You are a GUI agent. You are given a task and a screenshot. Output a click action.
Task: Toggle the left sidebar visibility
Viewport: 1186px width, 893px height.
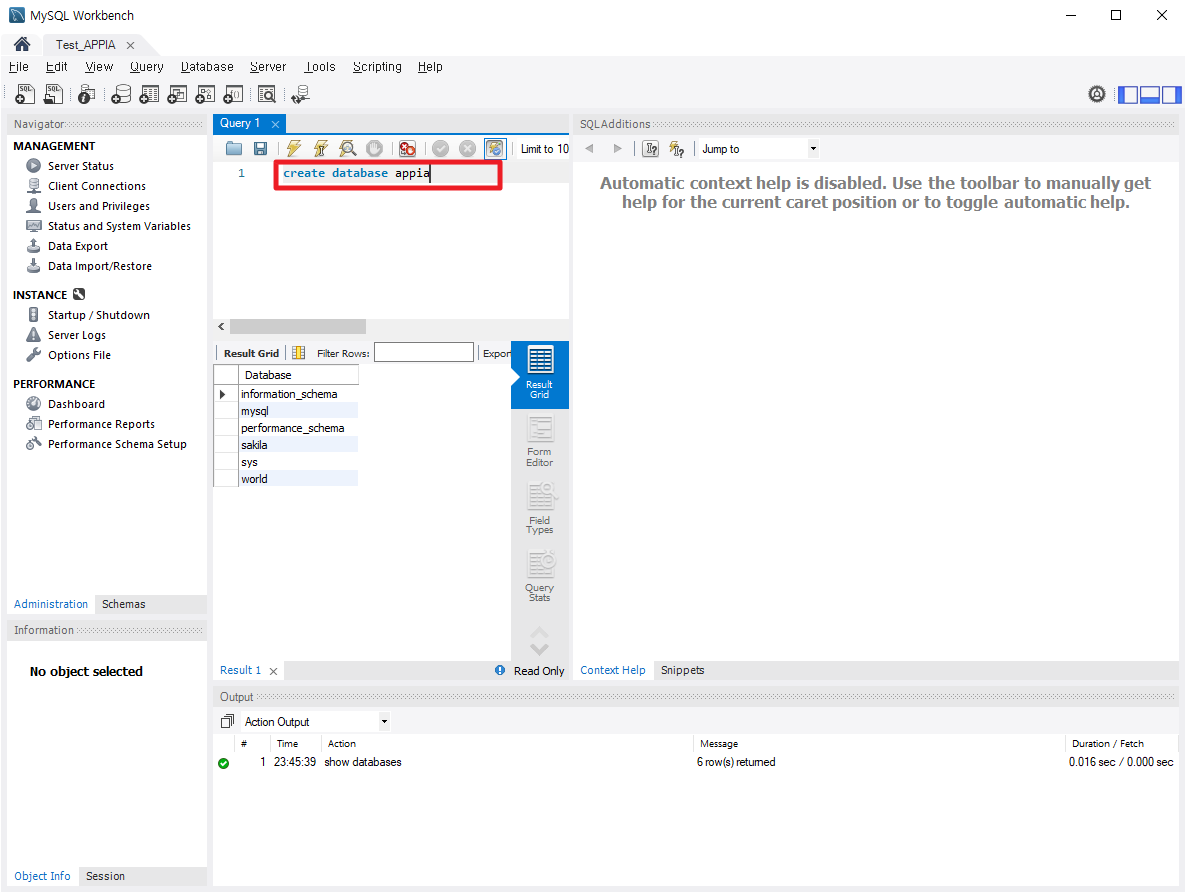click(x=1128, y=95)
